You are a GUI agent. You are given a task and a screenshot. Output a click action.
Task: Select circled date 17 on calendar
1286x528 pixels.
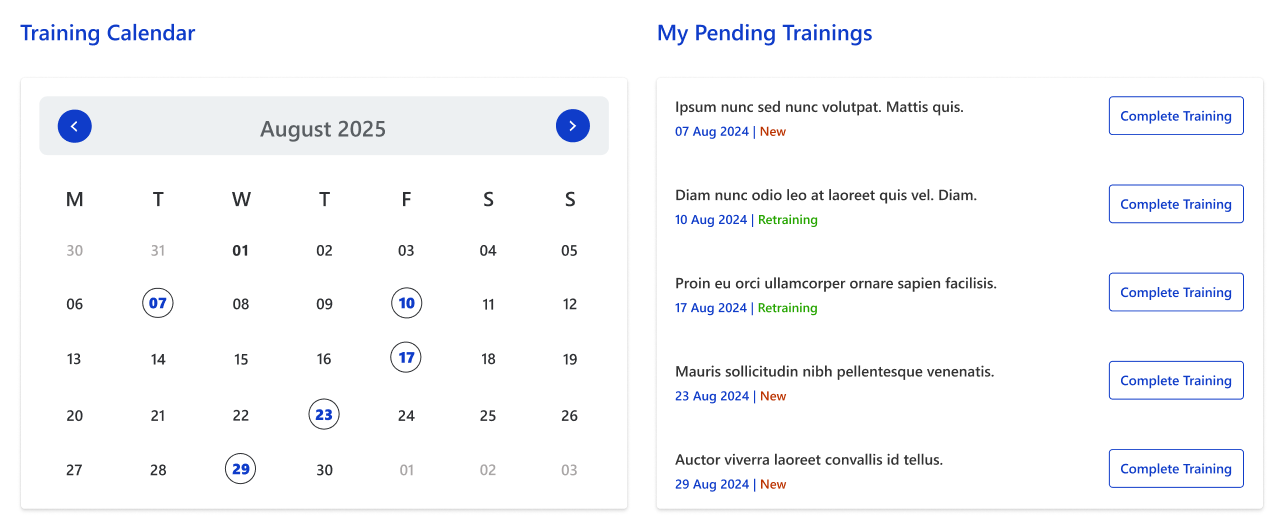pyautogui.click(x=406, y=357)
